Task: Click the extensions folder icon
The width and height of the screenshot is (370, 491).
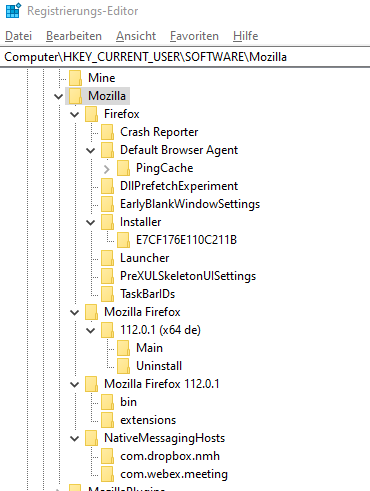Action: coord(107,420)
